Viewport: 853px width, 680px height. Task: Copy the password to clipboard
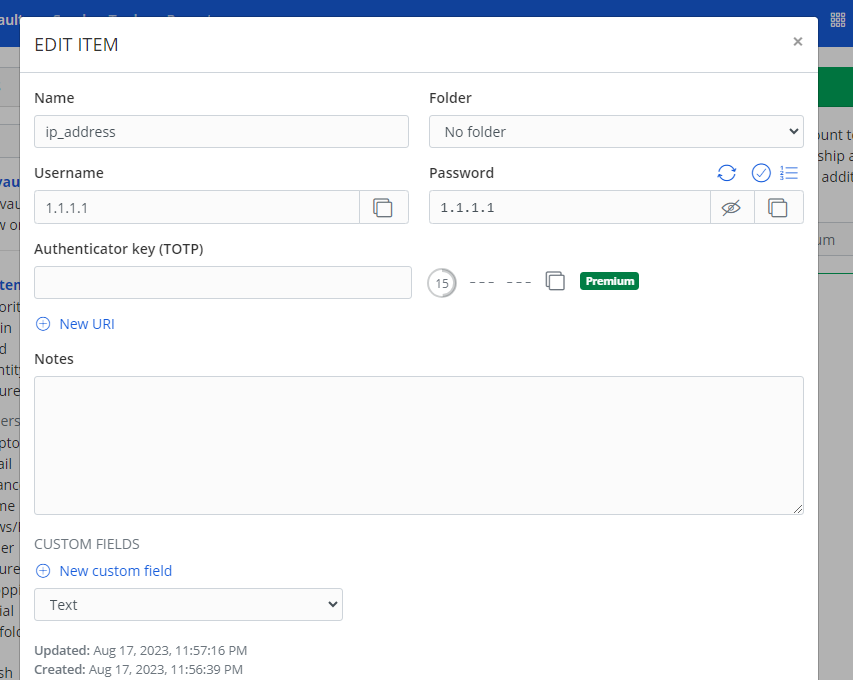[779, 207]
